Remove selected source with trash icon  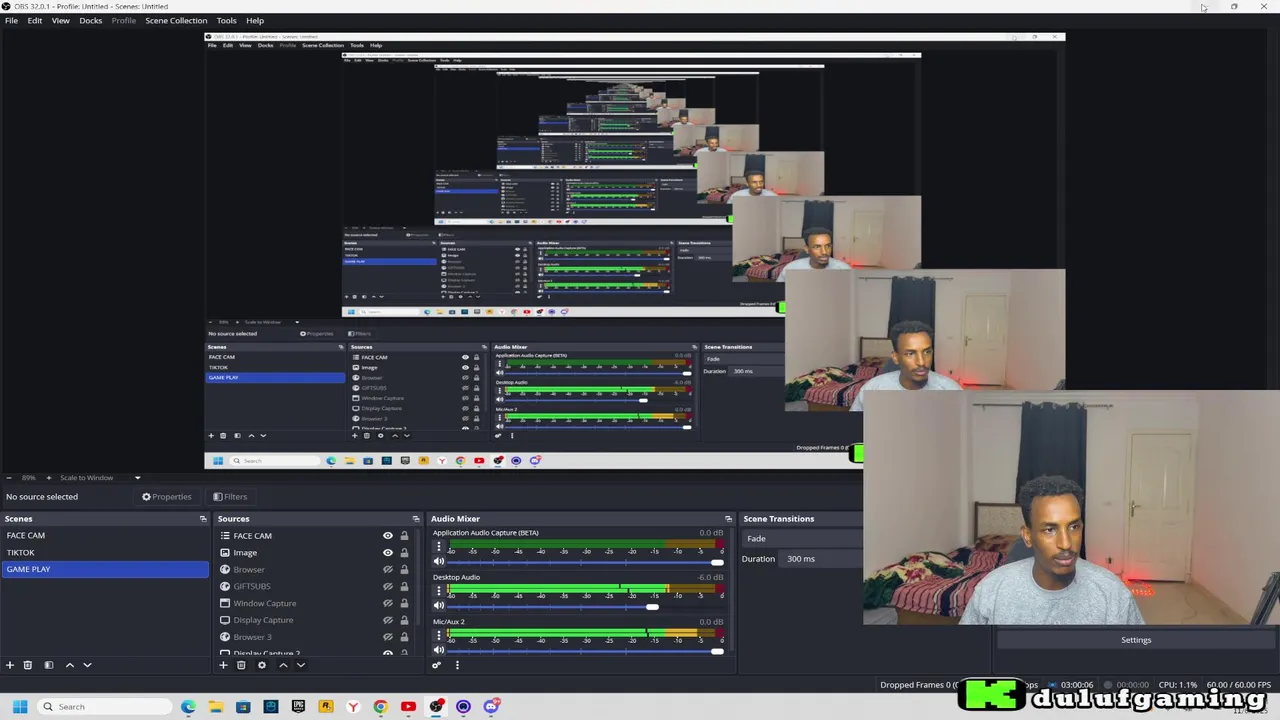coord(241,665)
